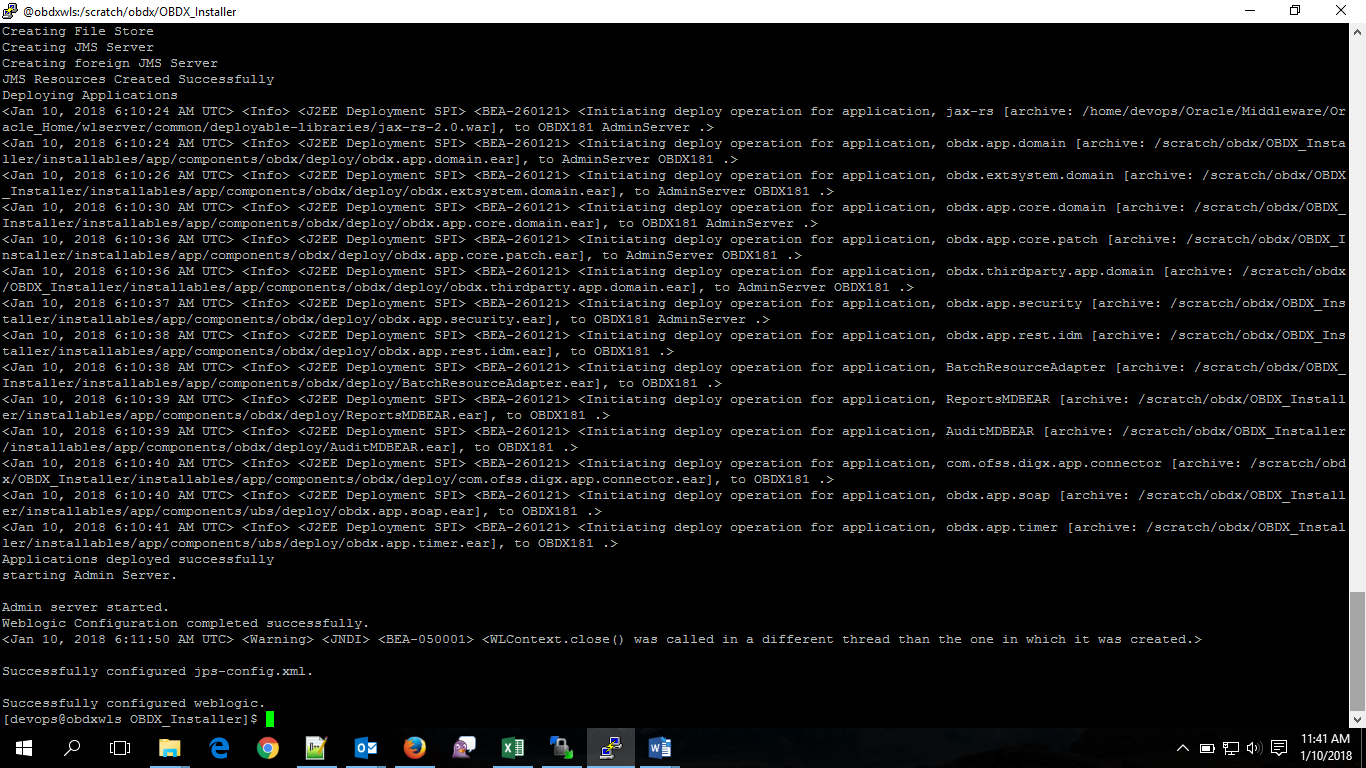Open Firefox from the taskbar
Viewport: 1366px width, 768px height.
pos(414,747)
